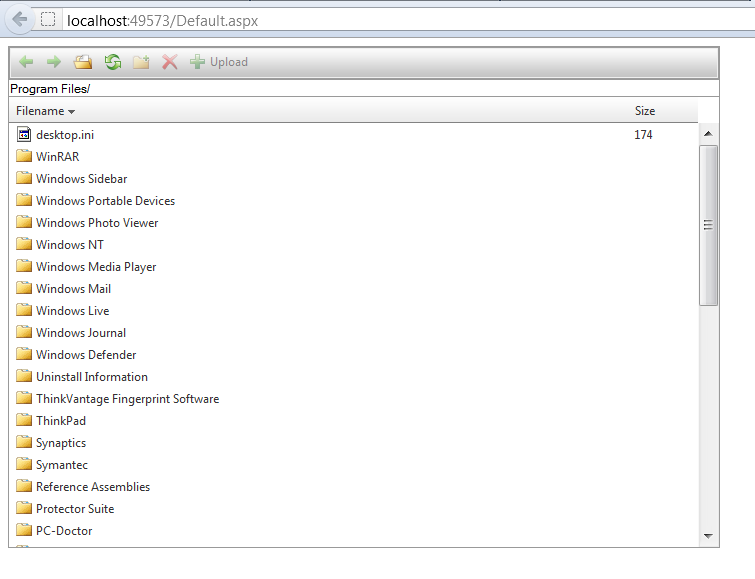This screenshot has width=755, height=579.
Task: Open the WinRAR folder name
Action: pyautogui.click(x=57, y=157)
